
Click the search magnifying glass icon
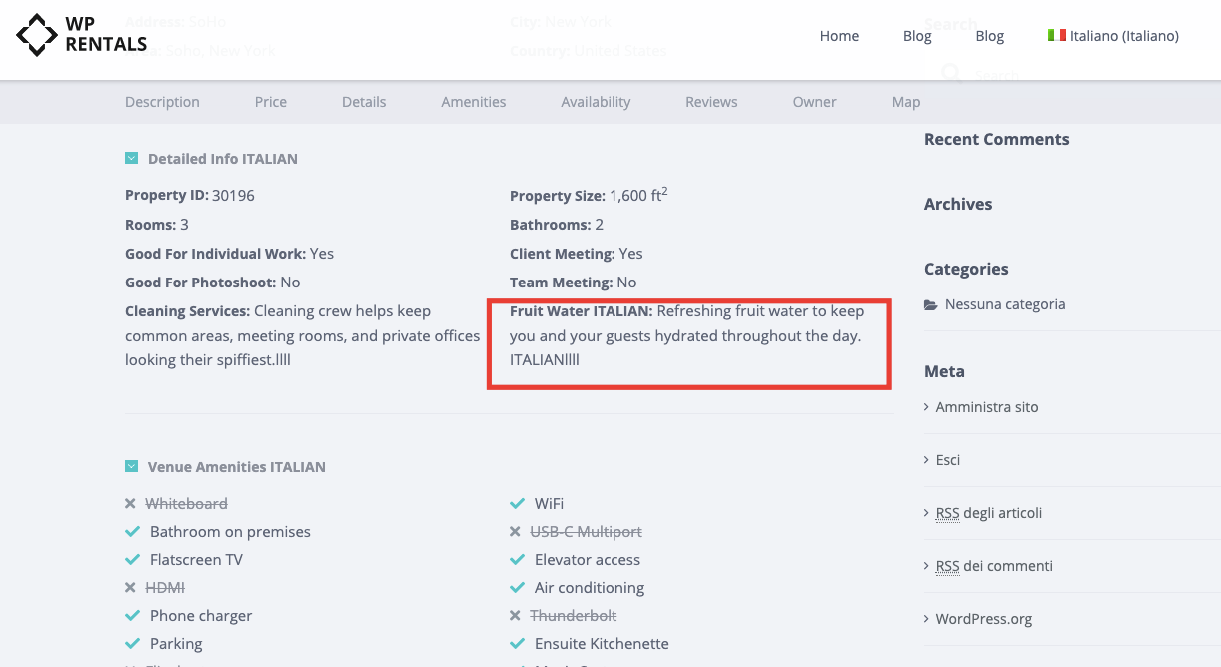949,73
